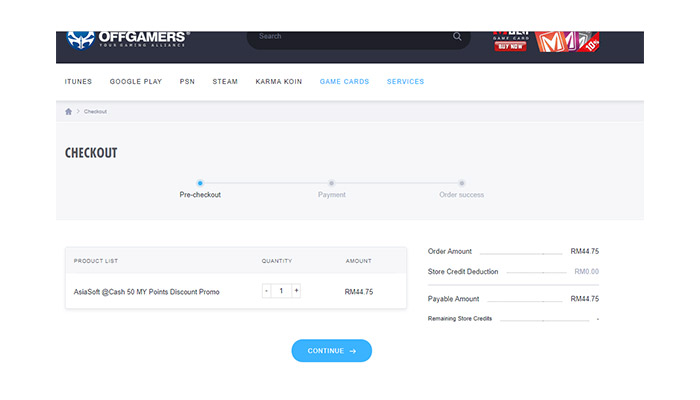This screenshot has height=400, width=700.
Task: Click the RM0.00 store credit value
Action: point(587,271)
